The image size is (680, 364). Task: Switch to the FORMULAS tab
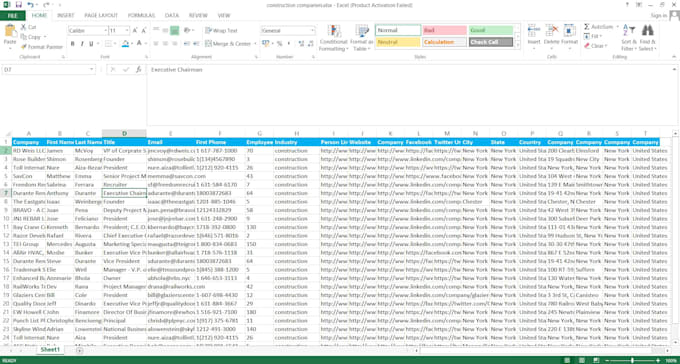(x=141, y=15)
